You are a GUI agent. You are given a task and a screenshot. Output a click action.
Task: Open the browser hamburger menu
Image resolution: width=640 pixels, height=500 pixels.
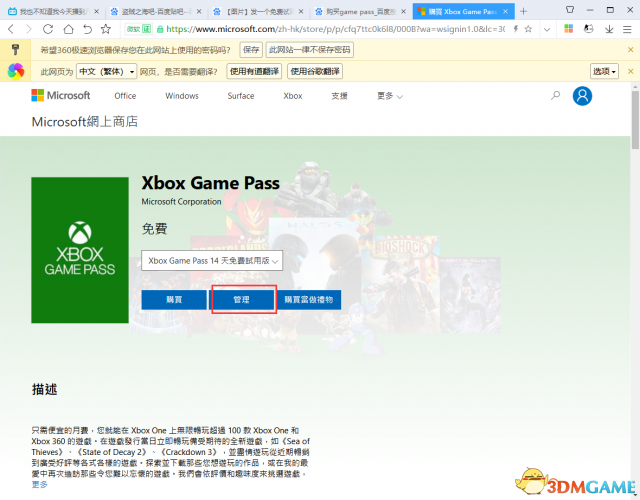(x=627, y=29)
